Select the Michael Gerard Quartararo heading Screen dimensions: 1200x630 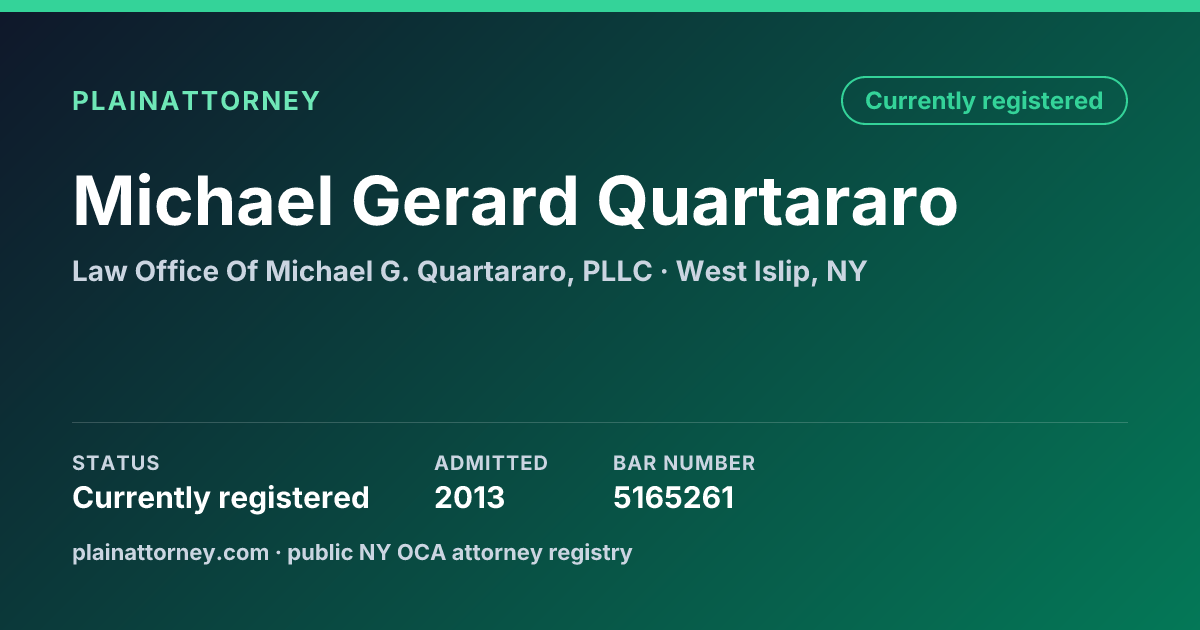pos(515,201)
